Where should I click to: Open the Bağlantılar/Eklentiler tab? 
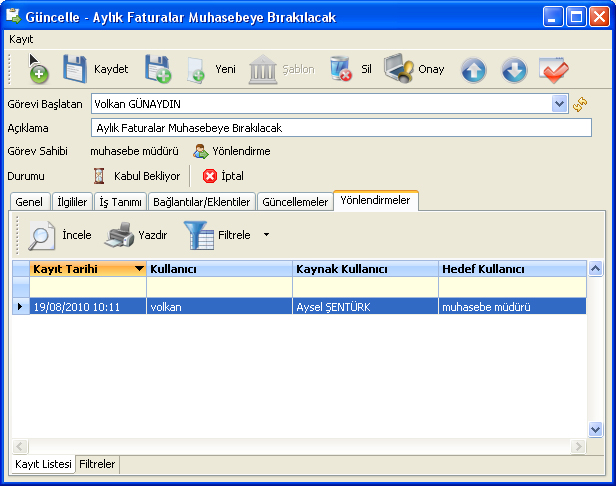(x=201, y=202)
